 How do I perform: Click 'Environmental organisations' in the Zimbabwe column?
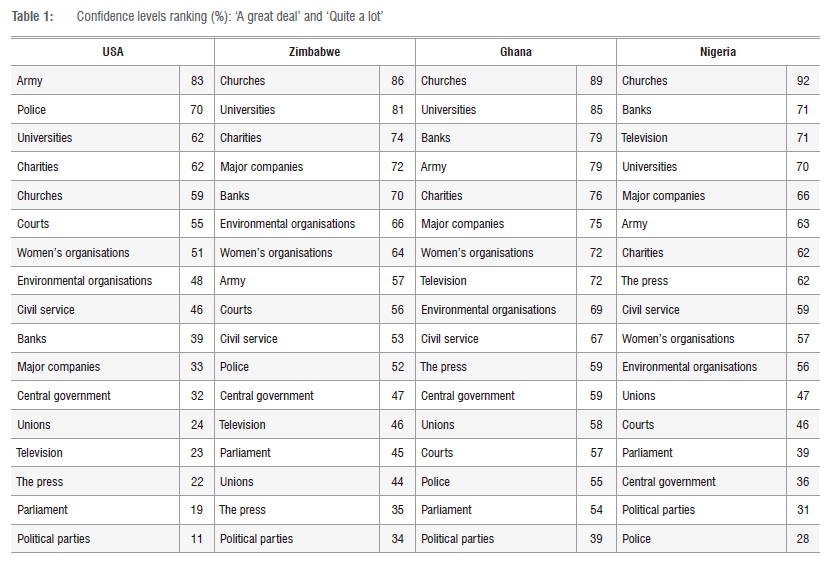[x=287, y=224]
